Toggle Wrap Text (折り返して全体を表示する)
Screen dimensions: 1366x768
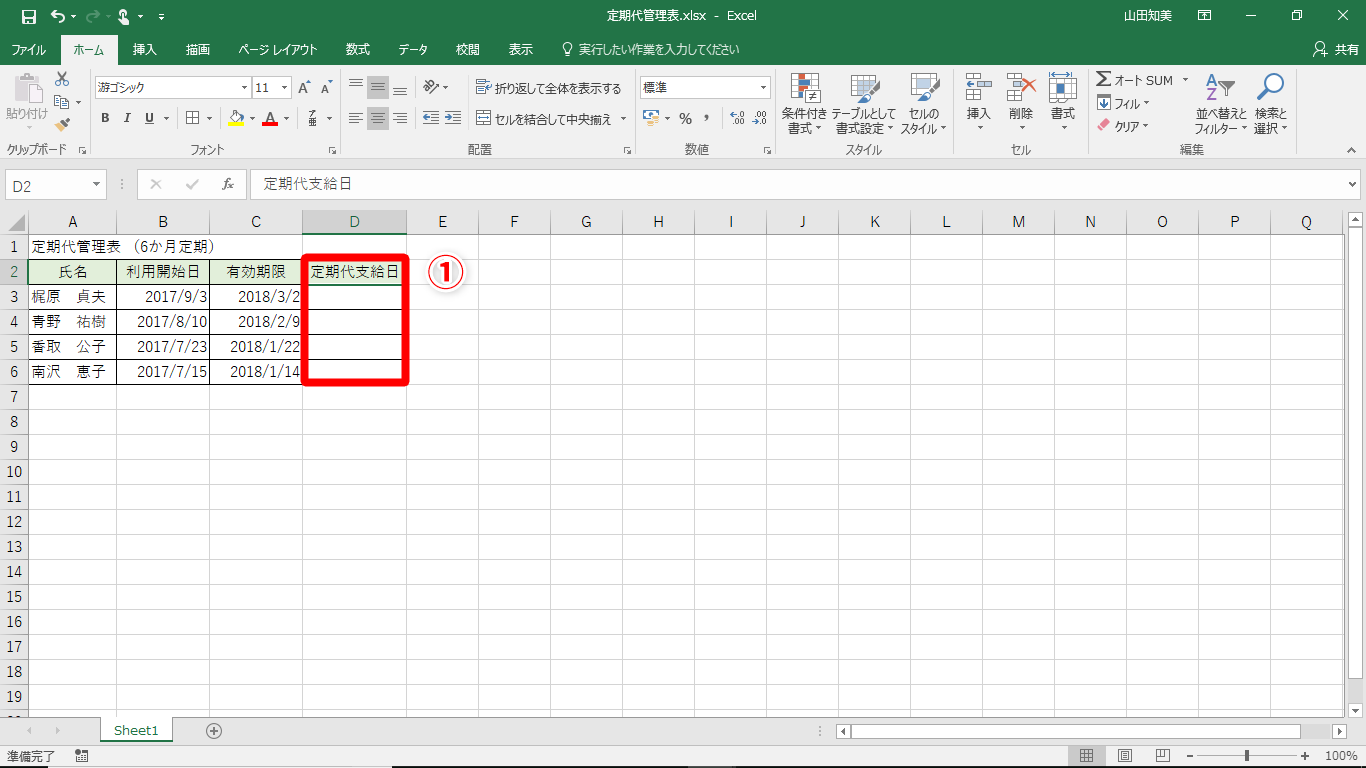(x=548, y=88)
